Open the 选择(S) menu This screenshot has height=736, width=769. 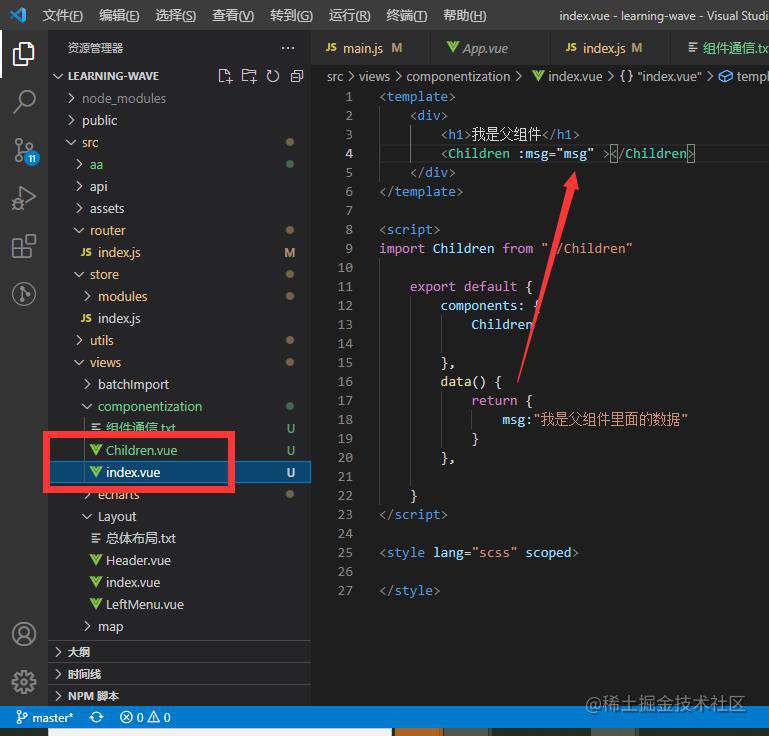click(176, 16)
